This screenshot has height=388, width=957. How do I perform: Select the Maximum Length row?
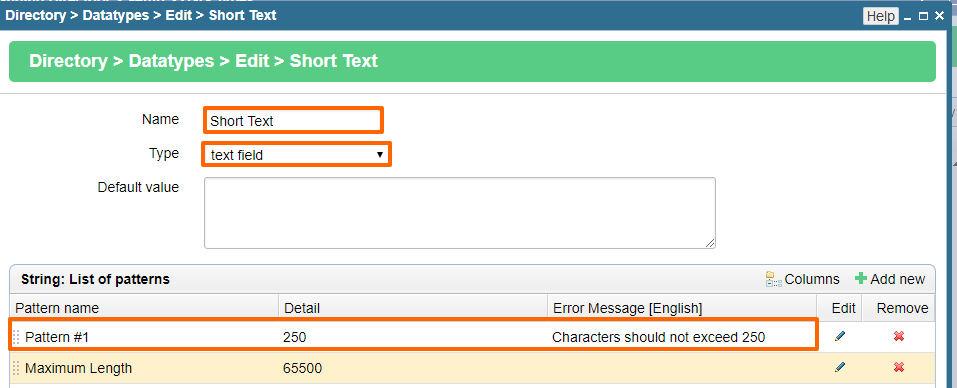tap(472, 368)
